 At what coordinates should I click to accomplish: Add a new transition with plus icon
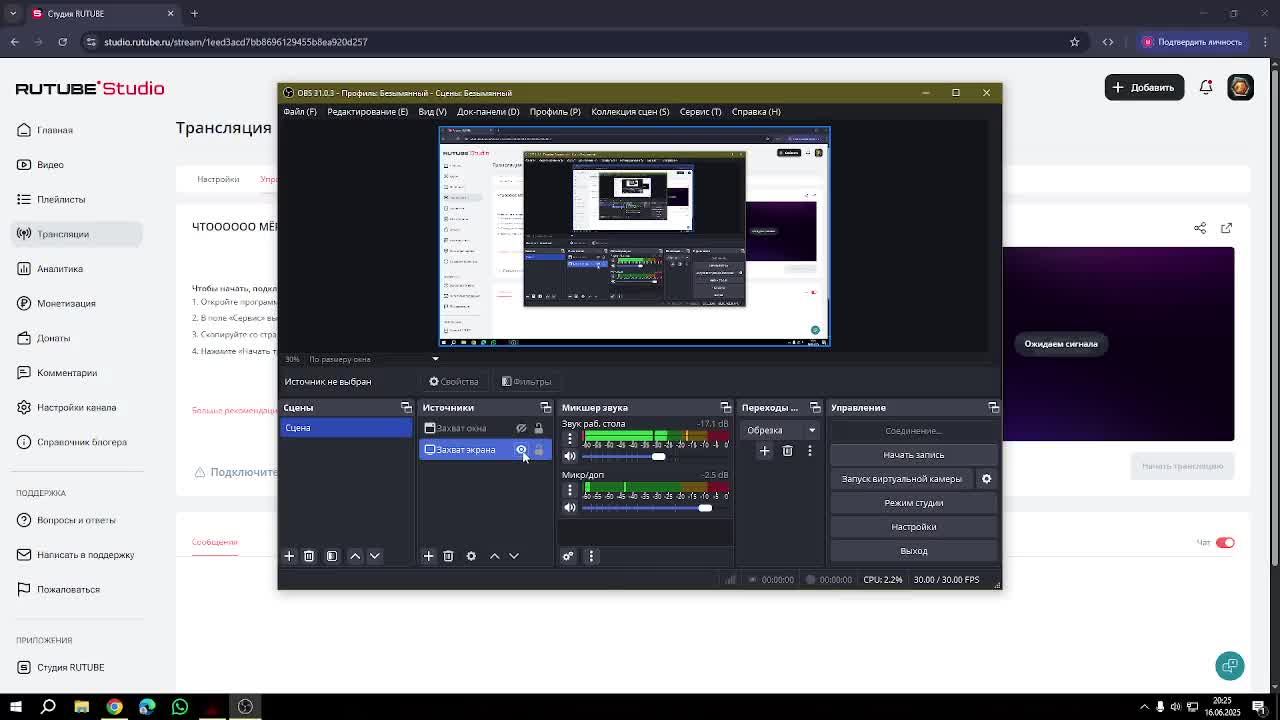coord(764,451)
